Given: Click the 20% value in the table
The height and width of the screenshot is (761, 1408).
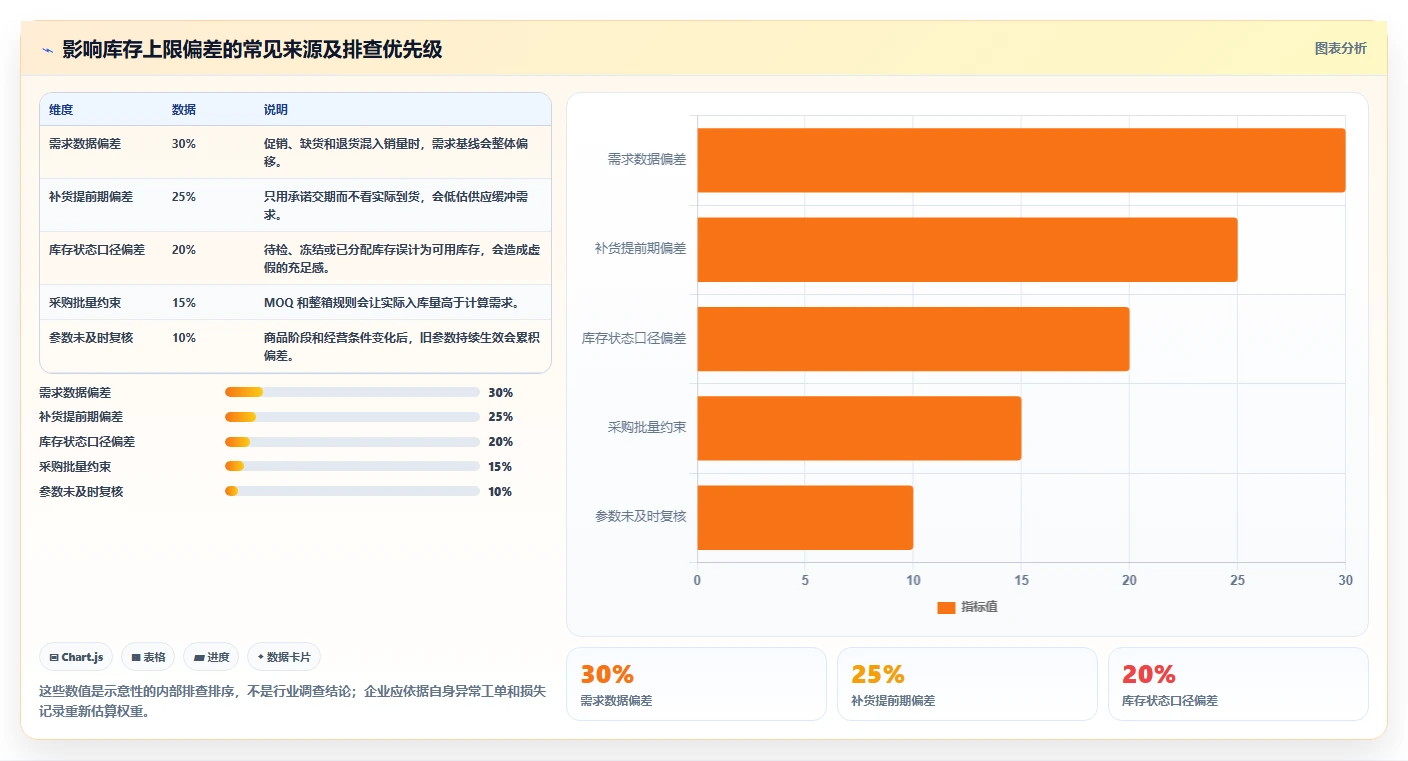Looking at the screenshot, I should point(184,250).
